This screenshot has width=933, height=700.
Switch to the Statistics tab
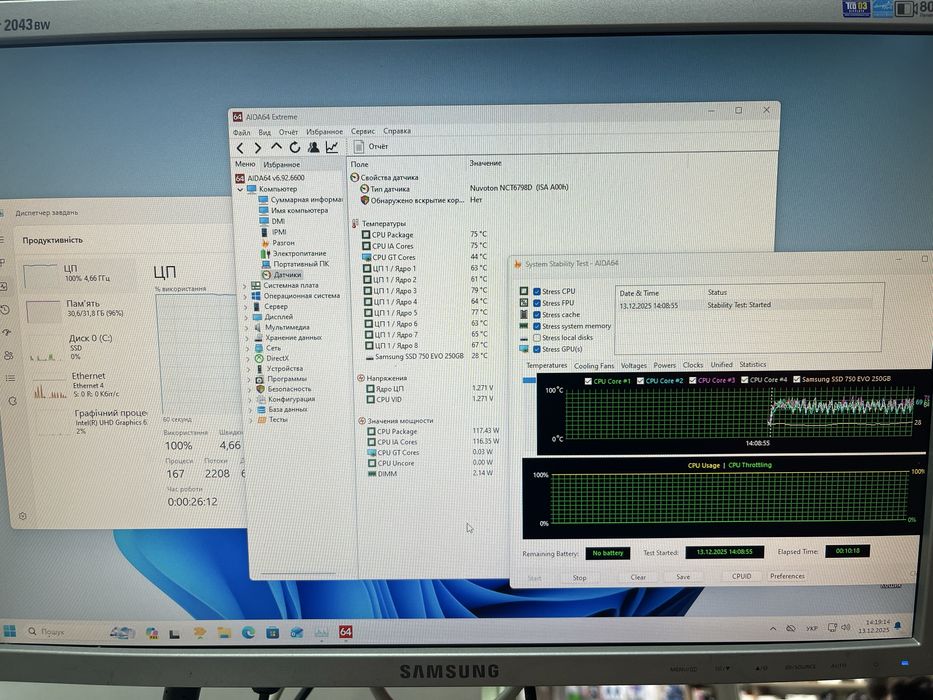(753, 364)
